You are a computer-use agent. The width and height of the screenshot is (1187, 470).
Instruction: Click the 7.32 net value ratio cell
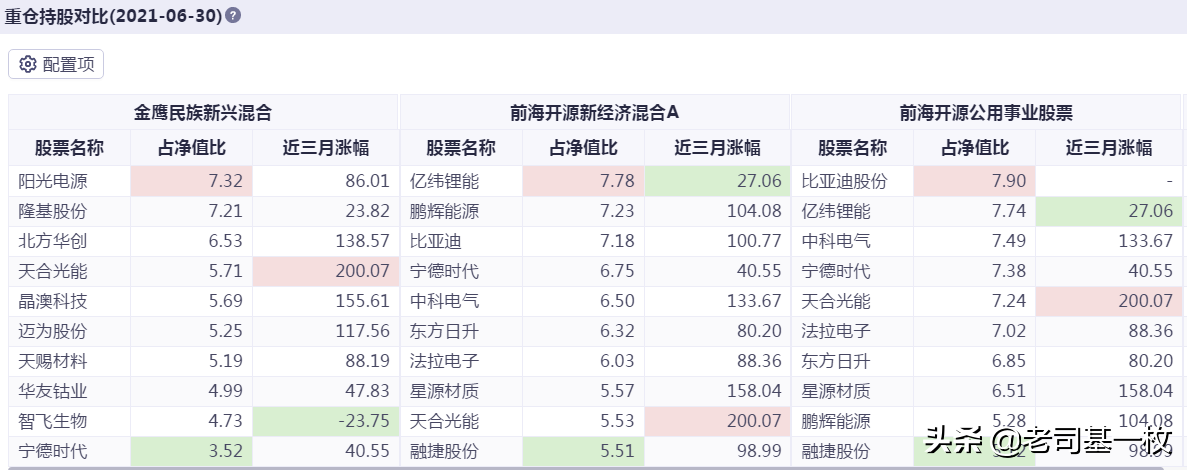click(x=192, y=182)
